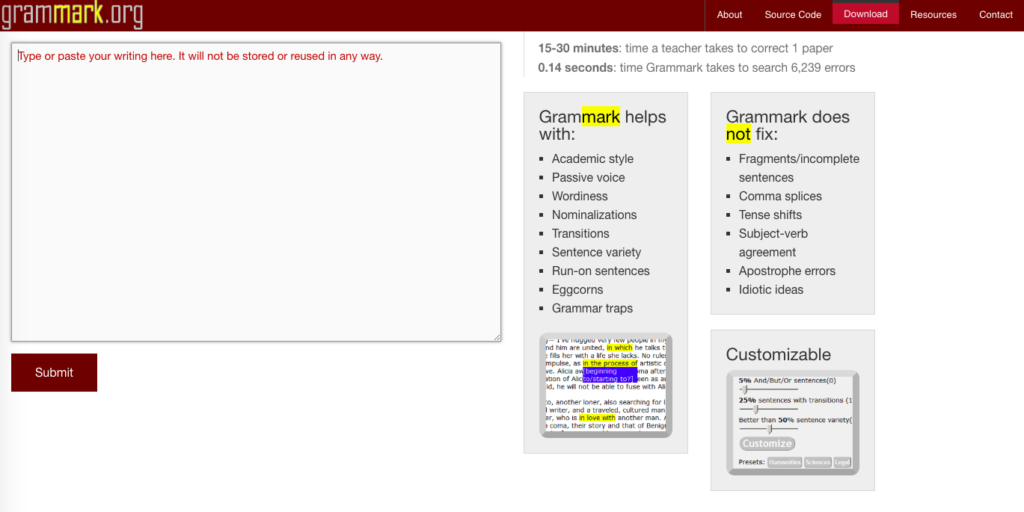Choose the Legal preset
This screenshot has height=512, width=1024.
tap(842, 462)
